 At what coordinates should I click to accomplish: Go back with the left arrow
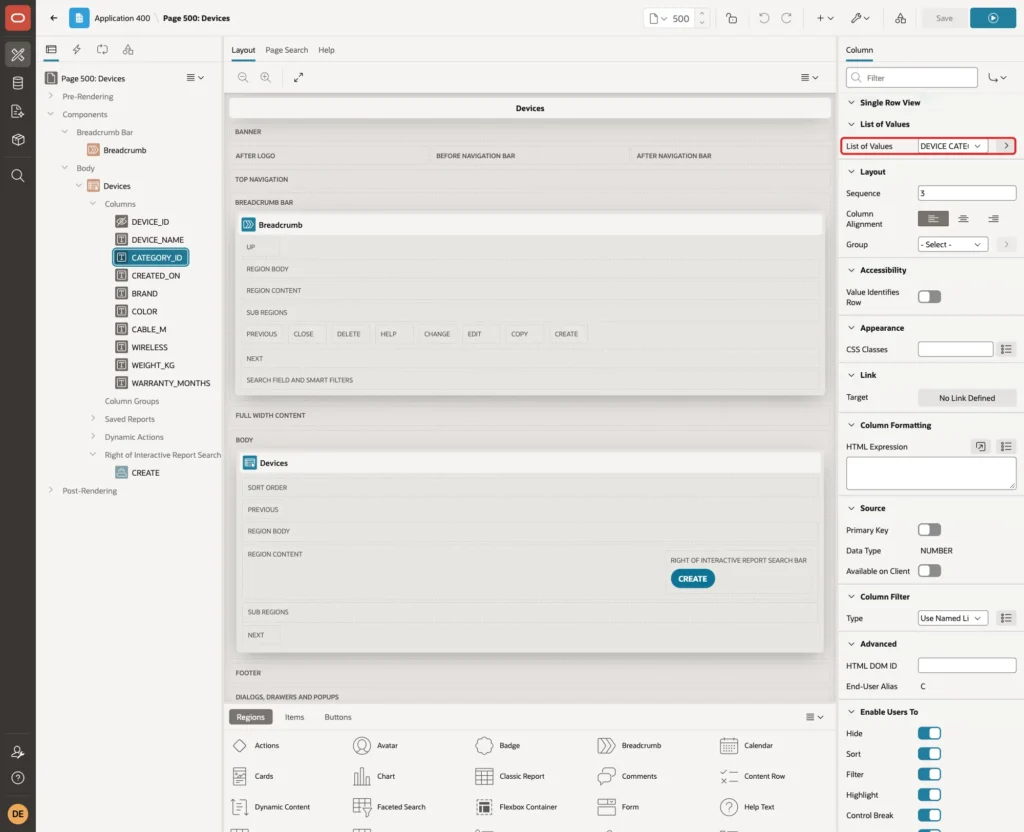click(x=54, y=18)
